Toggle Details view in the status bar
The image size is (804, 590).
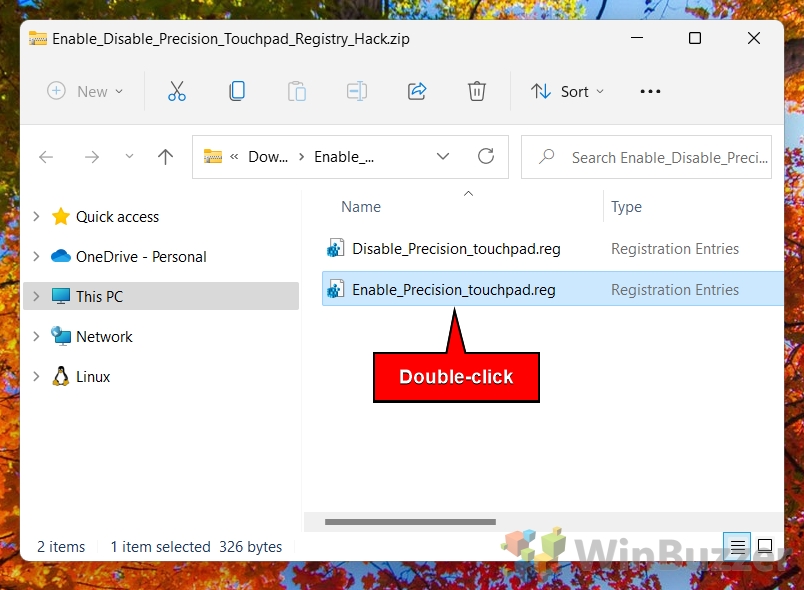[738, 546]
